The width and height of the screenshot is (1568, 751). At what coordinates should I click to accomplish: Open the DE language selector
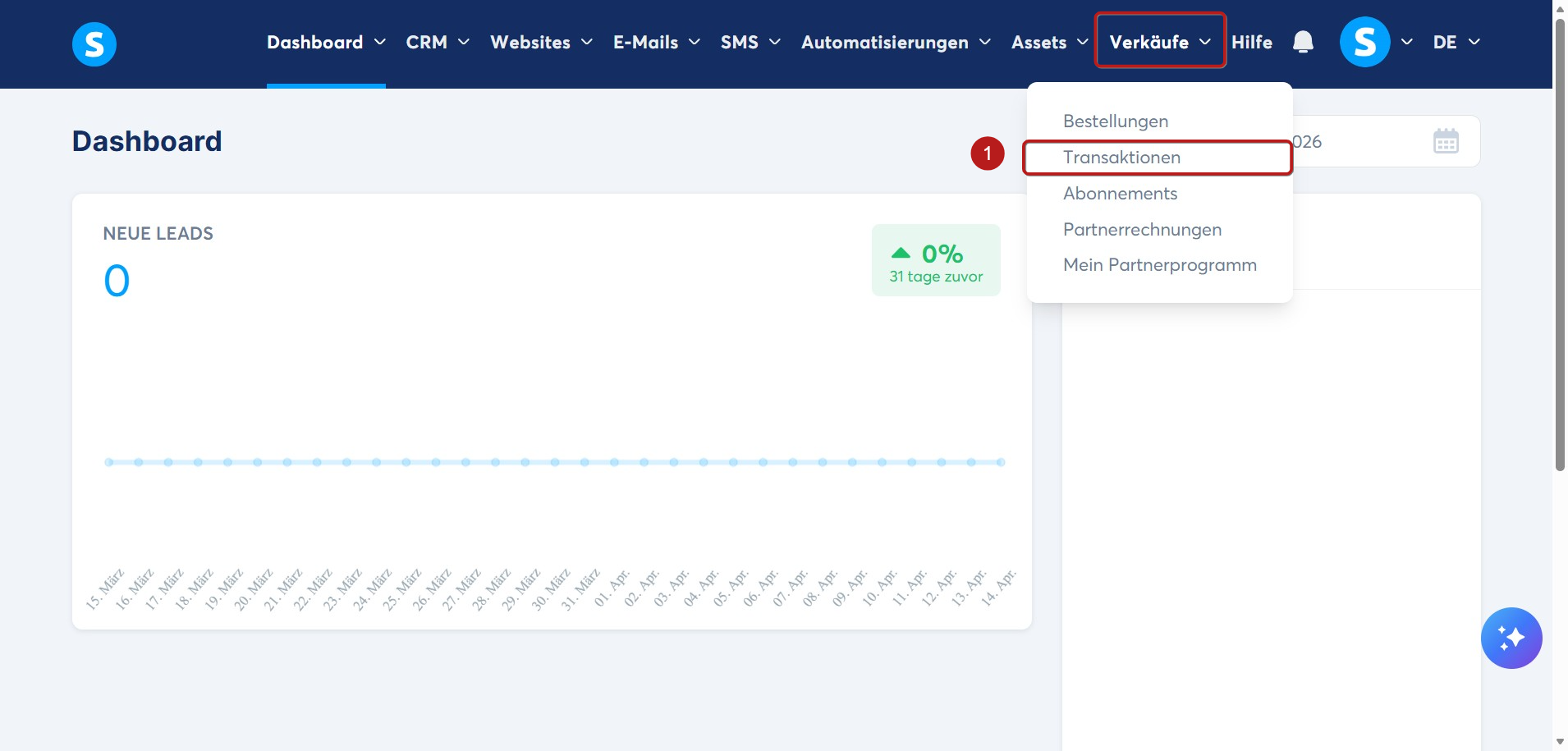click(1457, 42)
